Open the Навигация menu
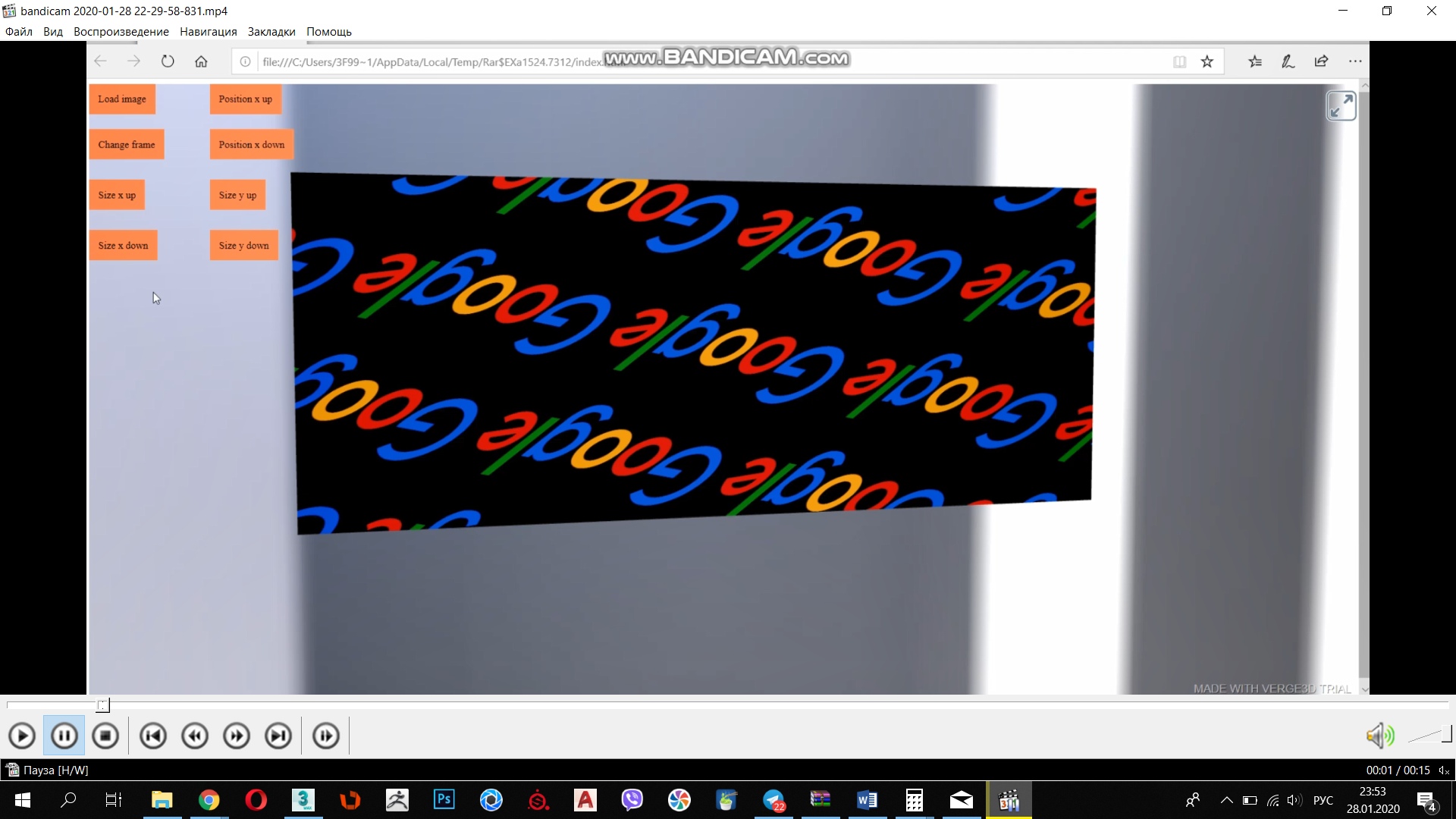Screen dimensions: 1456x819 (x=209, y=32)
